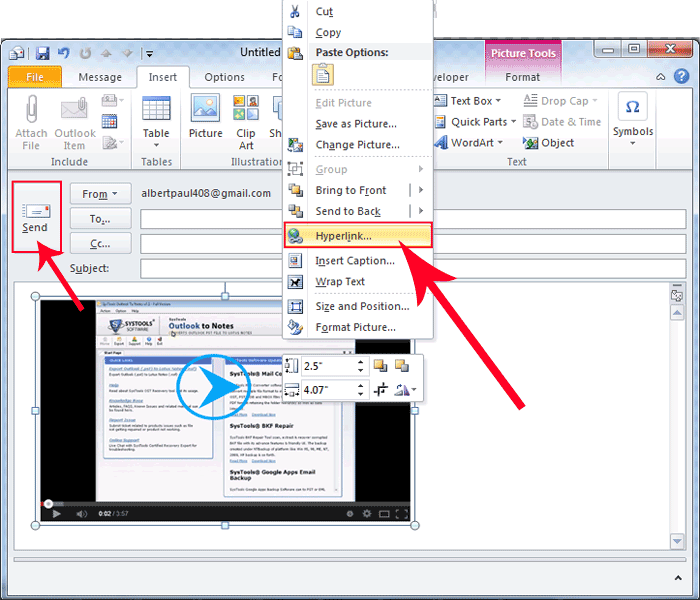The image size is (700, 600).
Task: Click the video player settings gear
Action: click(367, 513)
